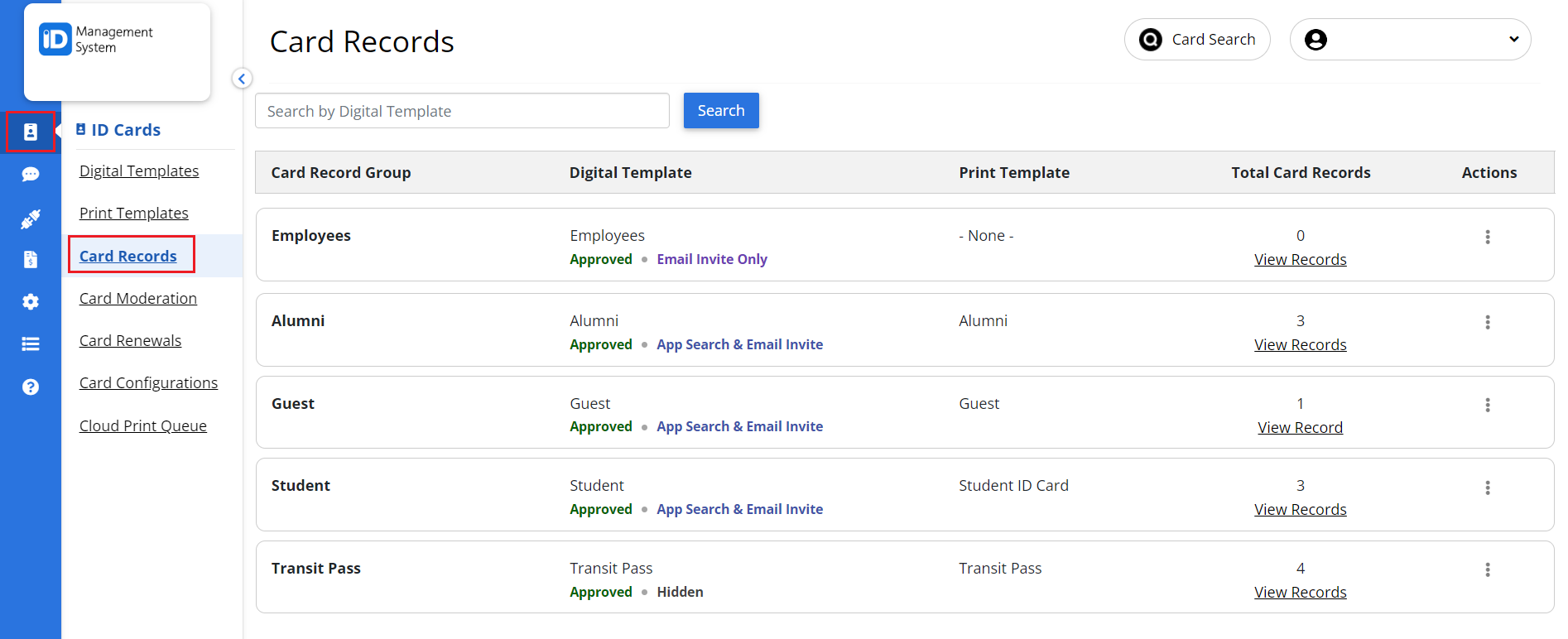Image resolution: width=1568 pixels, height=639 pixels.
Task: Click the Hidden status on Transit Pass
Action: 680,593
